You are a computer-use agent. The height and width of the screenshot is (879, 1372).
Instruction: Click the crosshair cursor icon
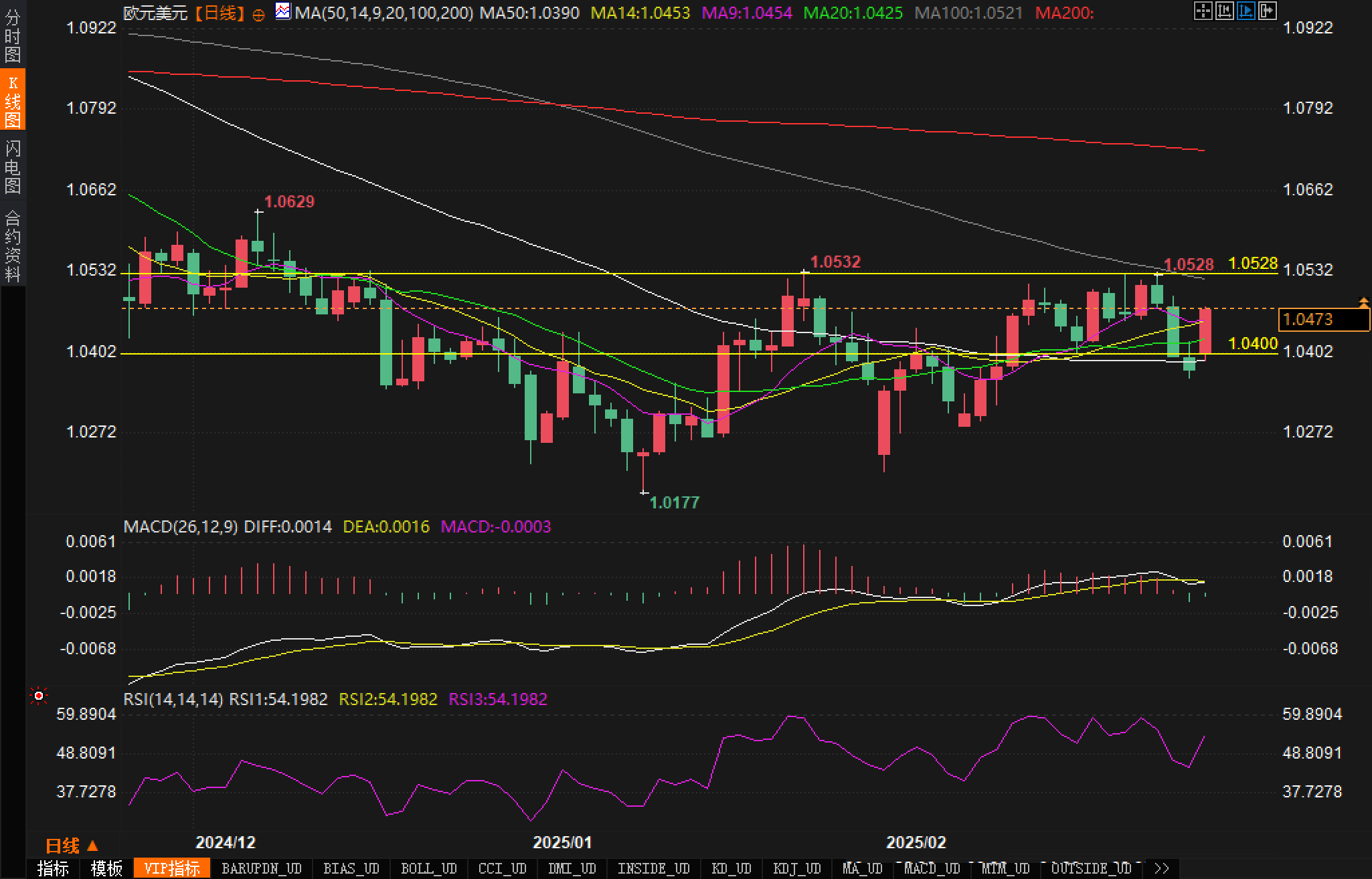point(1203,11)
